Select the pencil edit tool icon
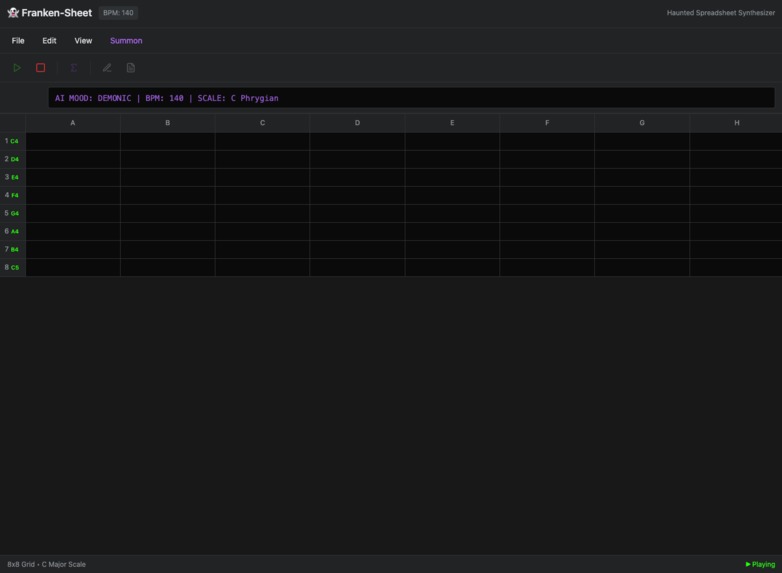 click(x=107, y=68)
